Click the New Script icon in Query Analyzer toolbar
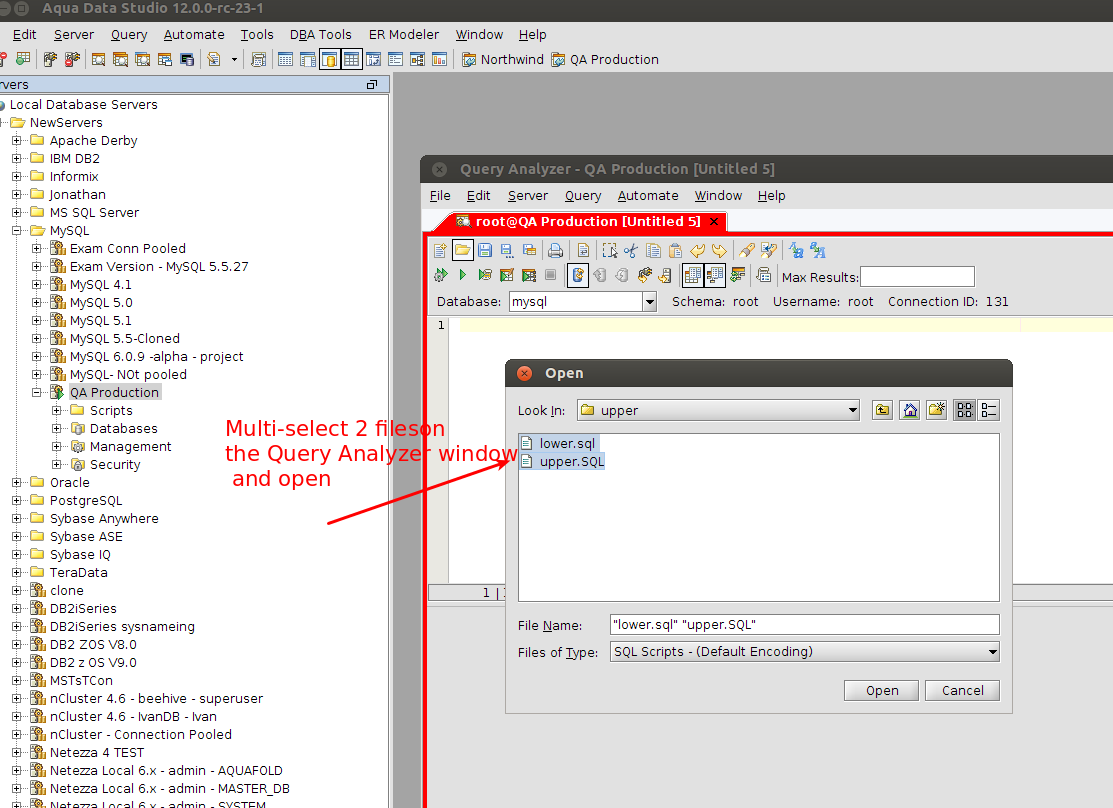Image resolution: width=1113 pixels, height=808 pixels. 440,250
